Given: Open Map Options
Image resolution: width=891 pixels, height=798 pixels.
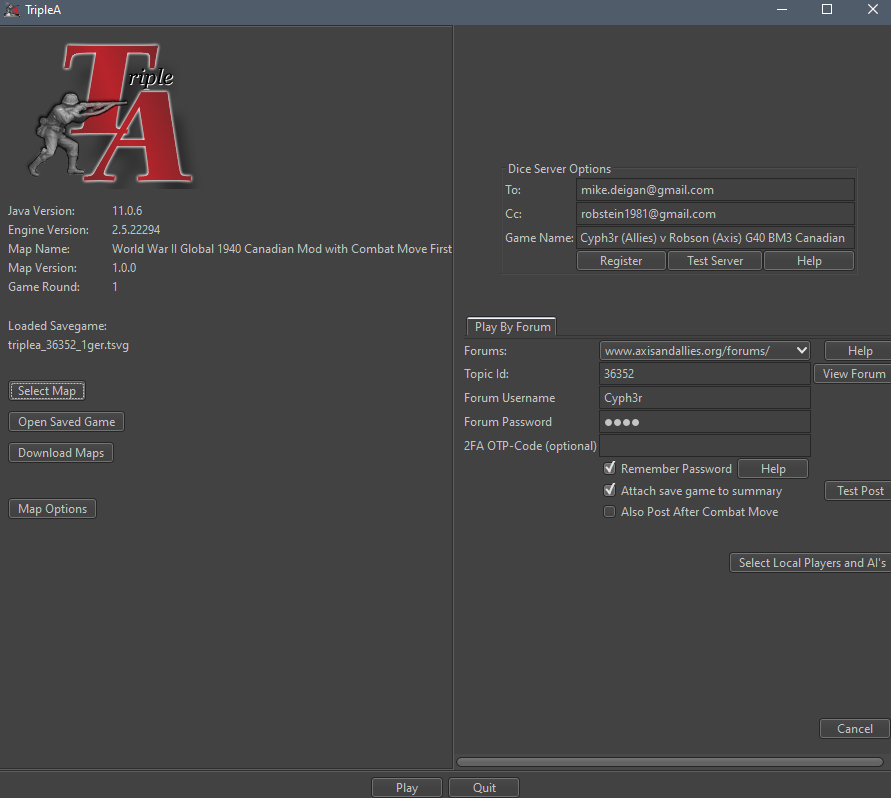Looking at the screenshot, I should click(x=53, y=509).
